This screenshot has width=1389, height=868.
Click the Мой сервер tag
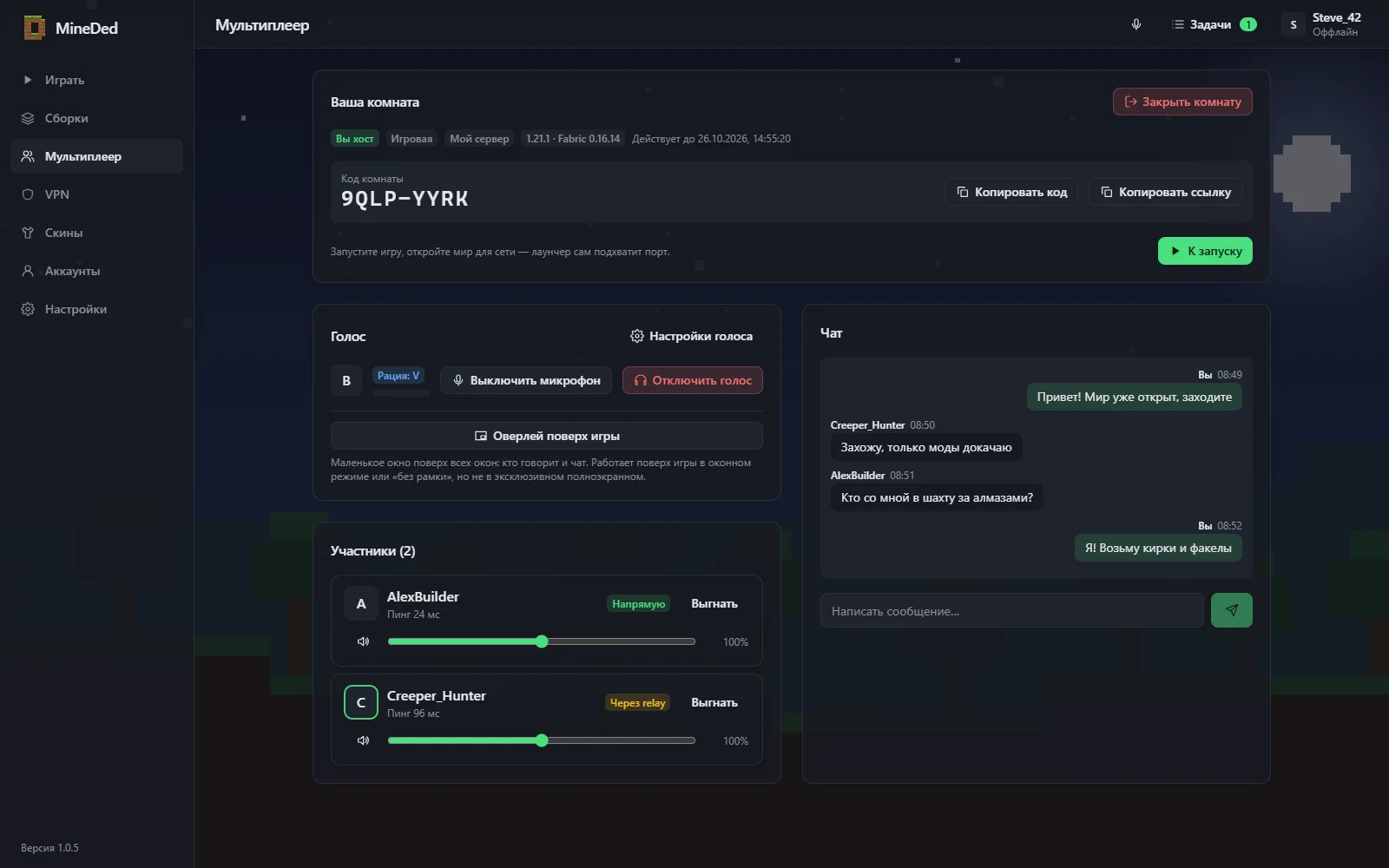coord(479,138)
